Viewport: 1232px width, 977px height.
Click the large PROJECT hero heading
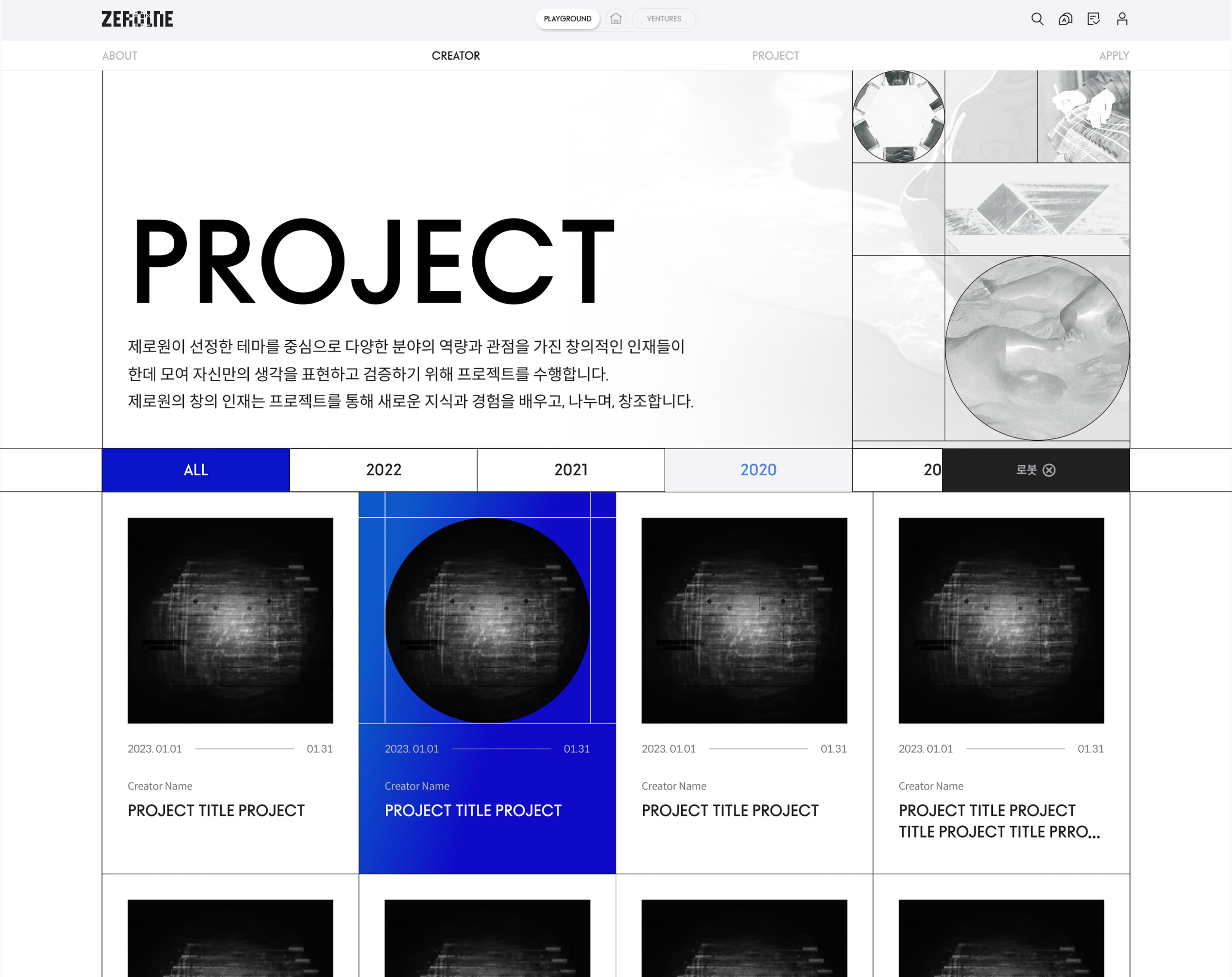[x=374, y=261]
